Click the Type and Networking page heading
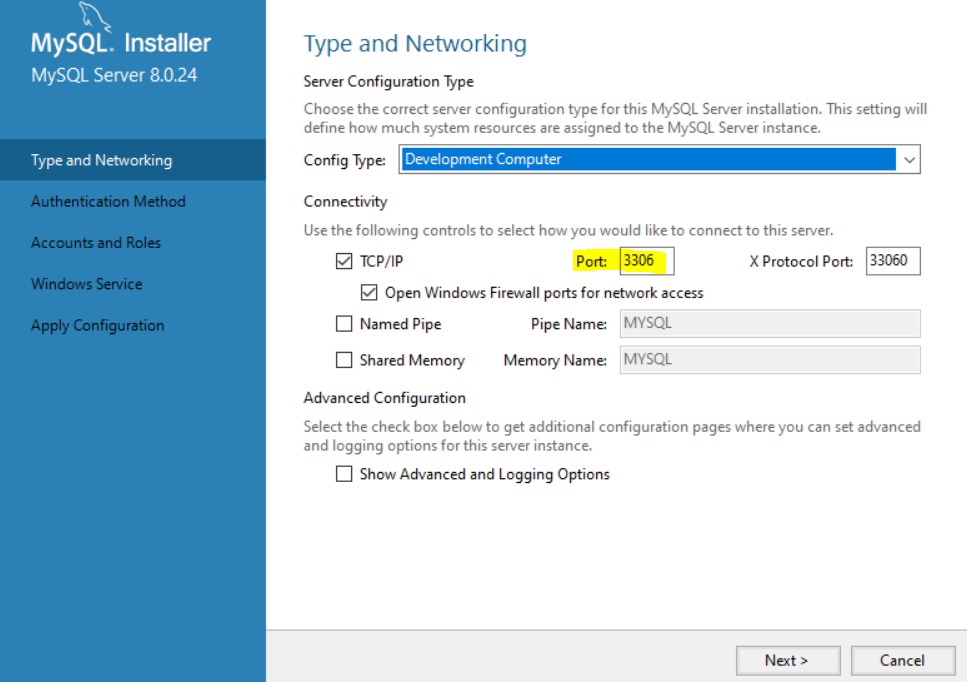This screenshot has height=682, width=967. coord(415,44)
